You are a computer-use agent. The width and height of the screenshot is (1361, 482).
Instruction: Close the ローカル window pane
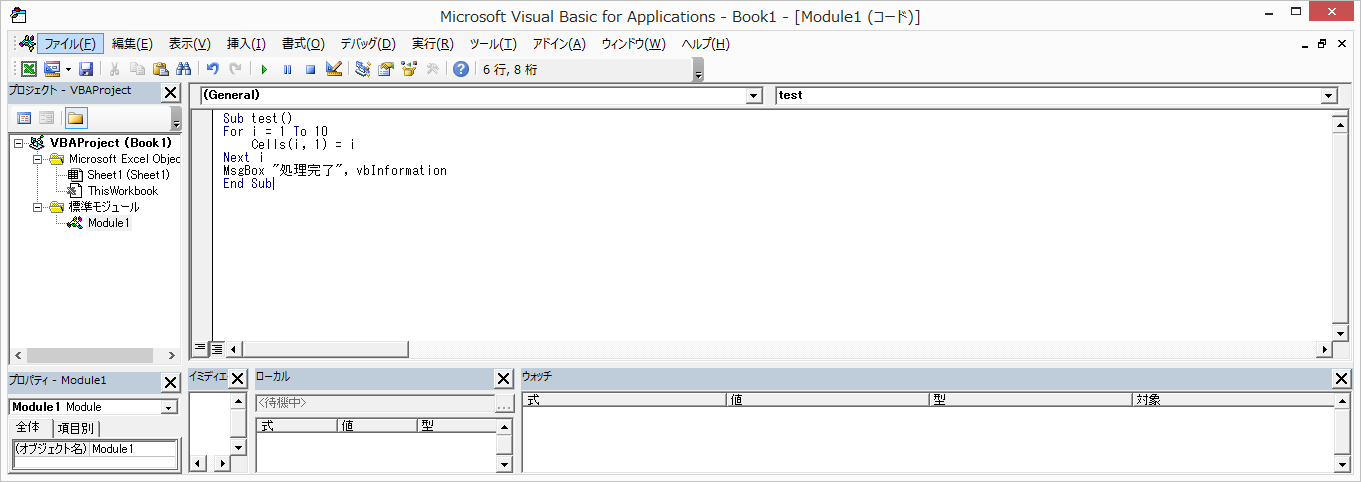(503, 379)
